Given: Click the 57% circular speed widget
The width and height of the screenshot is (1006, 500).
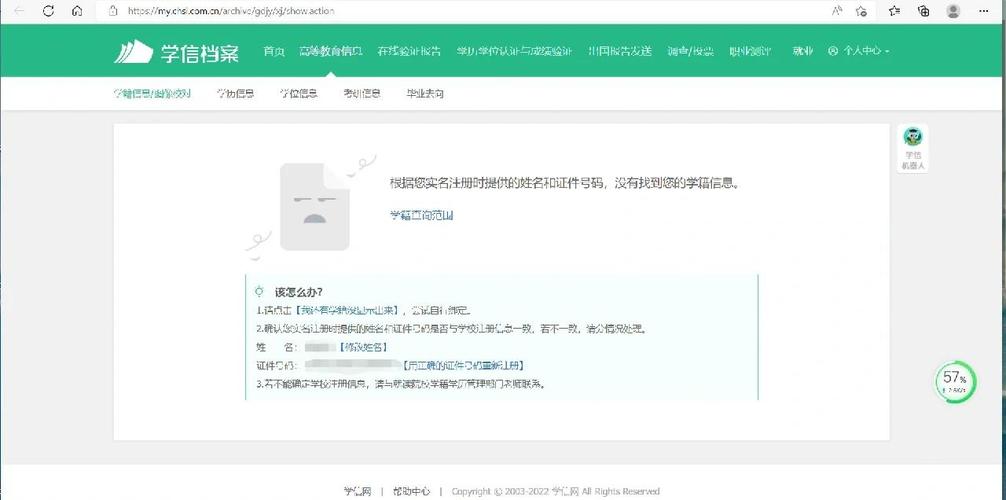Looking at the screenshot, I should click(x=955, y=383).
